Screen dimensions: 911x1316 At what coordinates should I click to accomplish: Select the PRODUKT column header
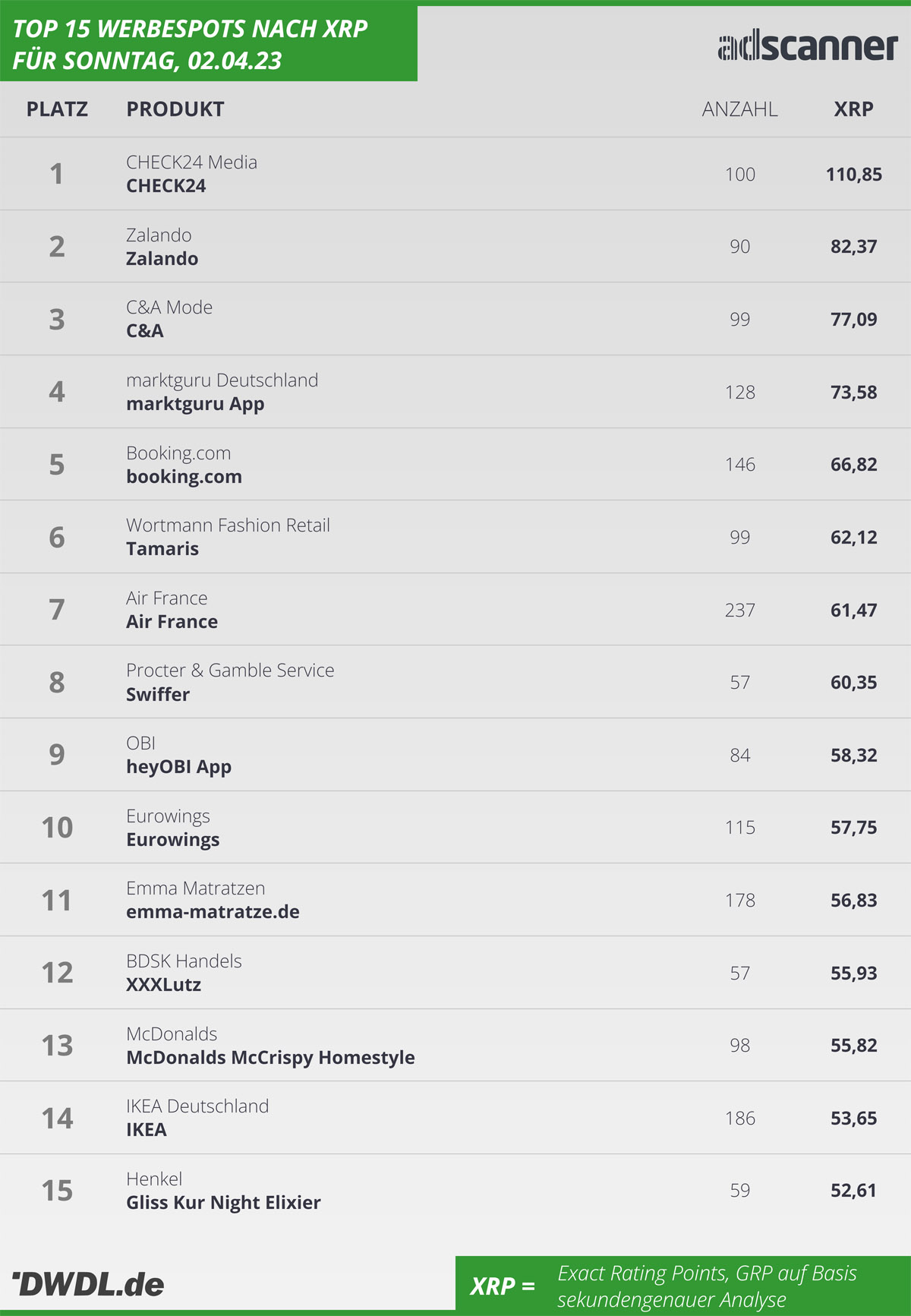(175, 109)
